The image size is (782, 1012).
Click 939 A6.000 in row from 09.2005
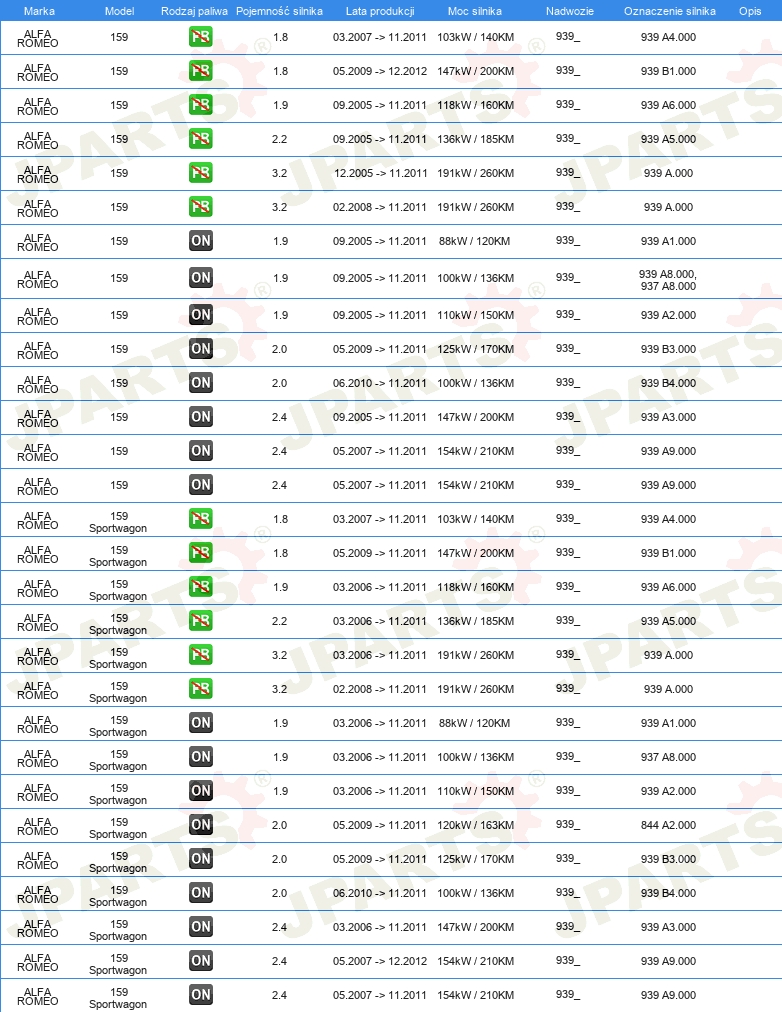668,105
